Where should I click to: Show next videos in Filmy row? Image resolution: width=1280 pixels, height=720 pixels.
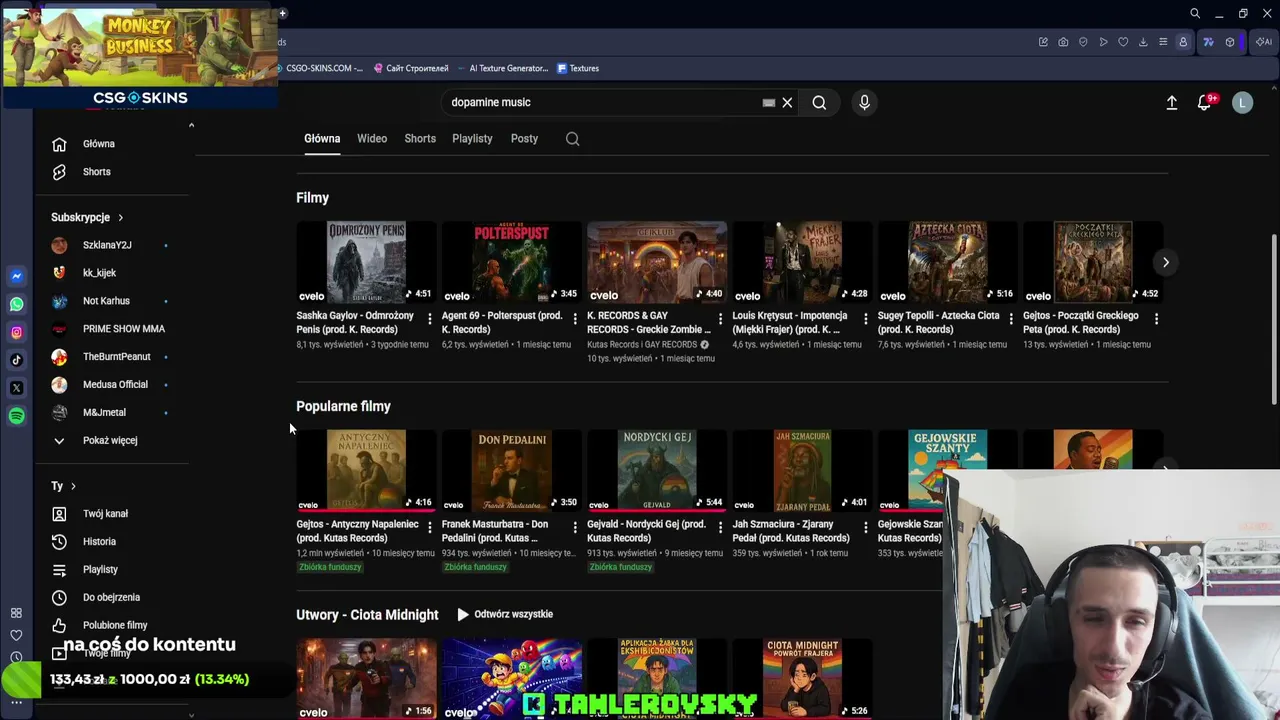(1165, 262)
